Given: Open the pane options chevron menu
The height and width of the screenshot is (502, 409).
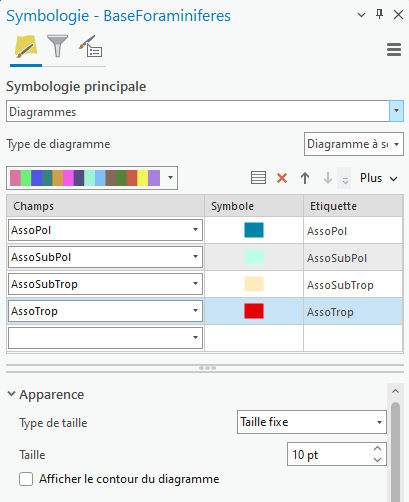Looking at the screenshot, I should (x=361, y=15).
